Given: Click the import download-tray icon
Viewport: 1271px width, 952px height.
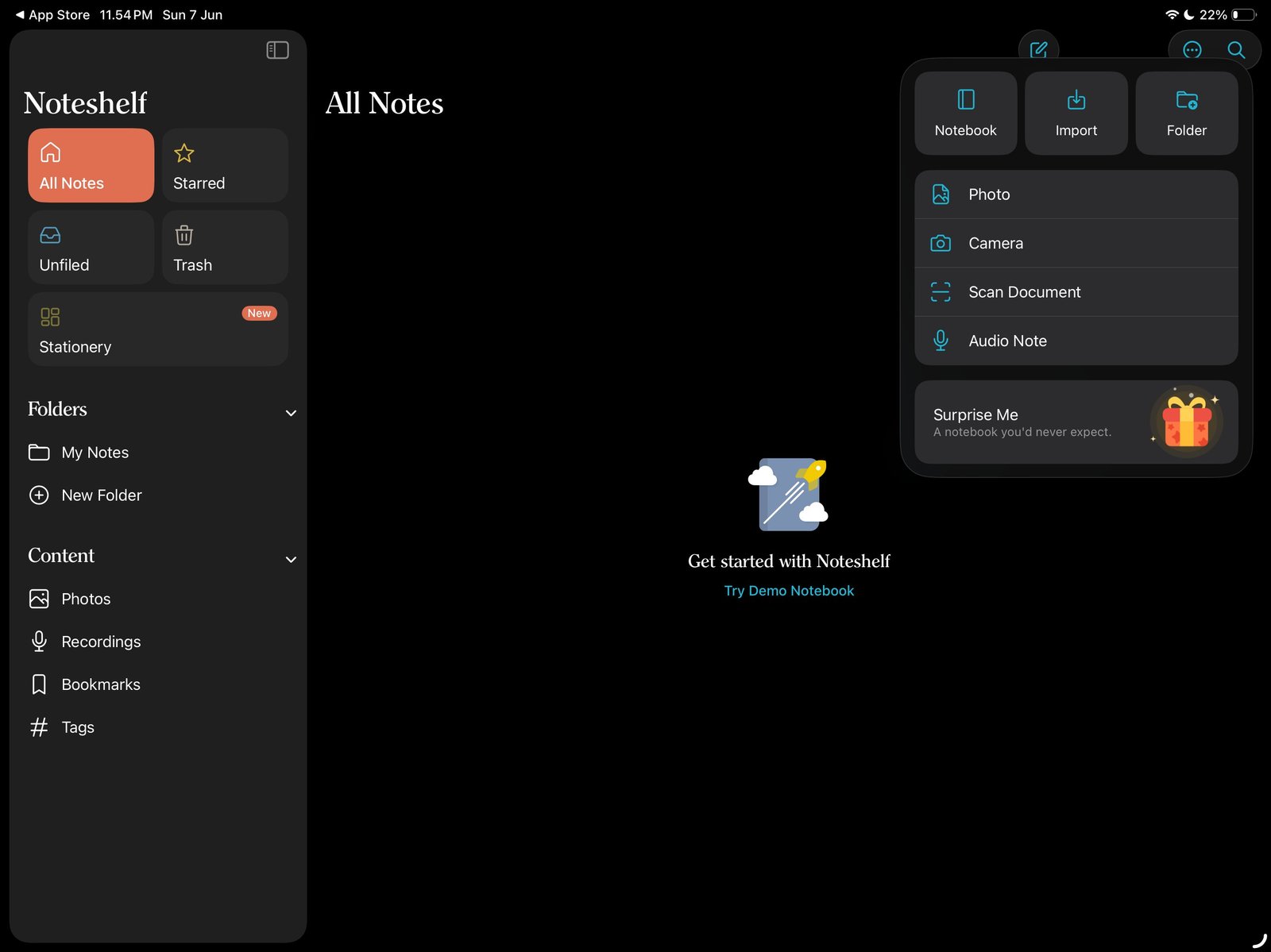Looking at the screenshot, I should (1076, 99).
